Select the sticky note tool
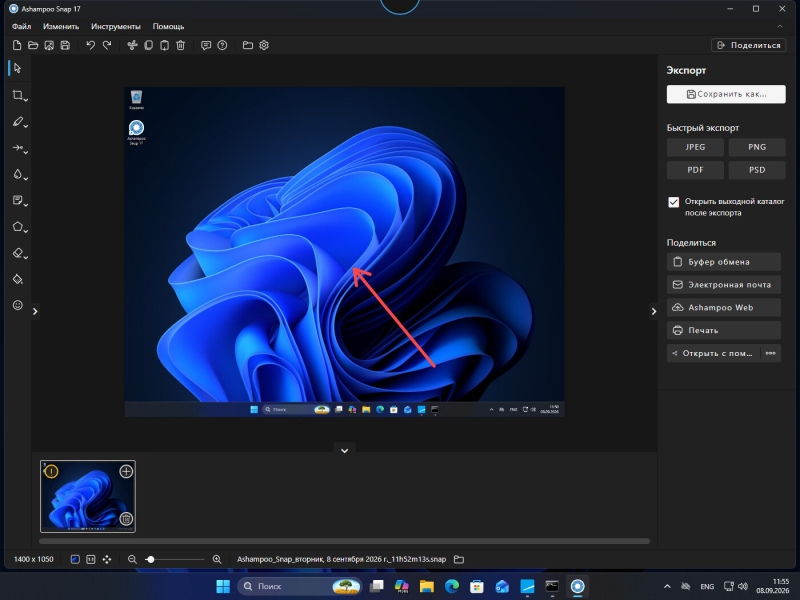 click(x=17, y=200)
